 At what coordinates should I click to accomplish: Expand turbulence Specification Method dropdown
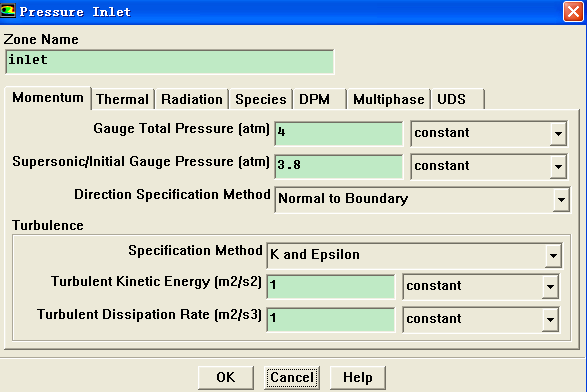coord(414,255)
